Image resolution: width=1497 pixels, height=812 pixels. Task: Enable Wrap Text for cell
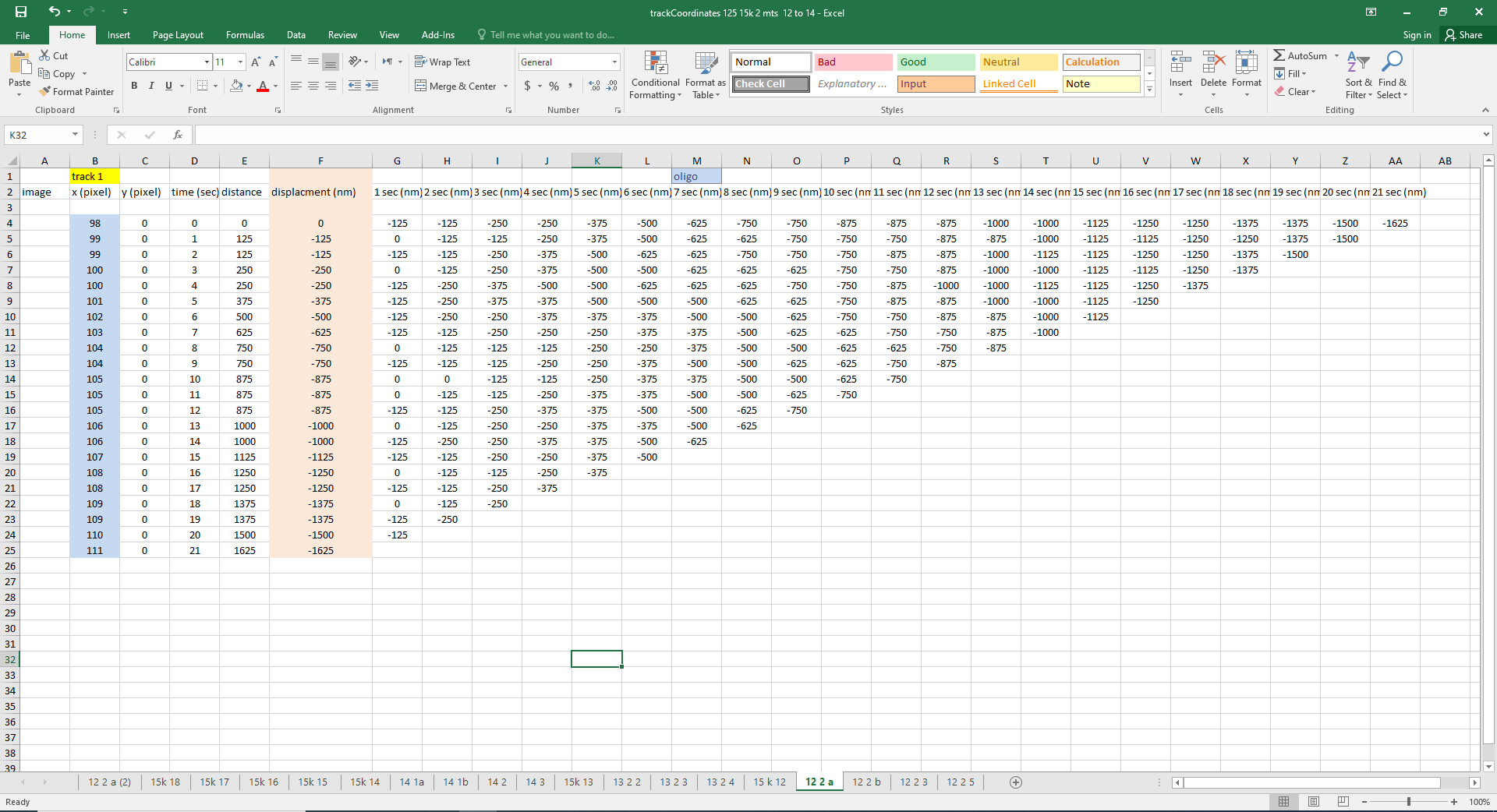(442, 62)
